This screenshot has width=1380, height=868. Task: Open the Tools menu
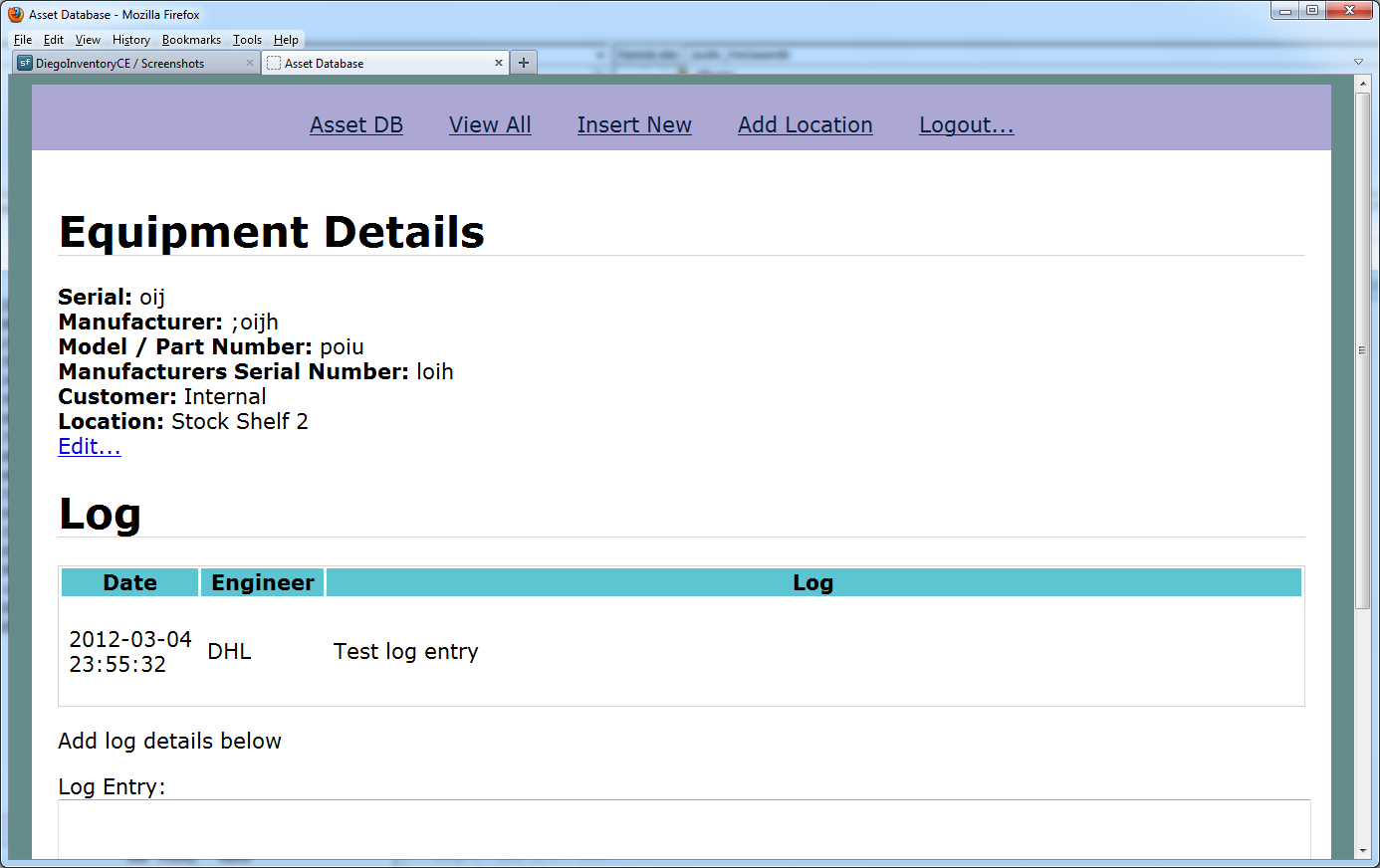(246, 39)
